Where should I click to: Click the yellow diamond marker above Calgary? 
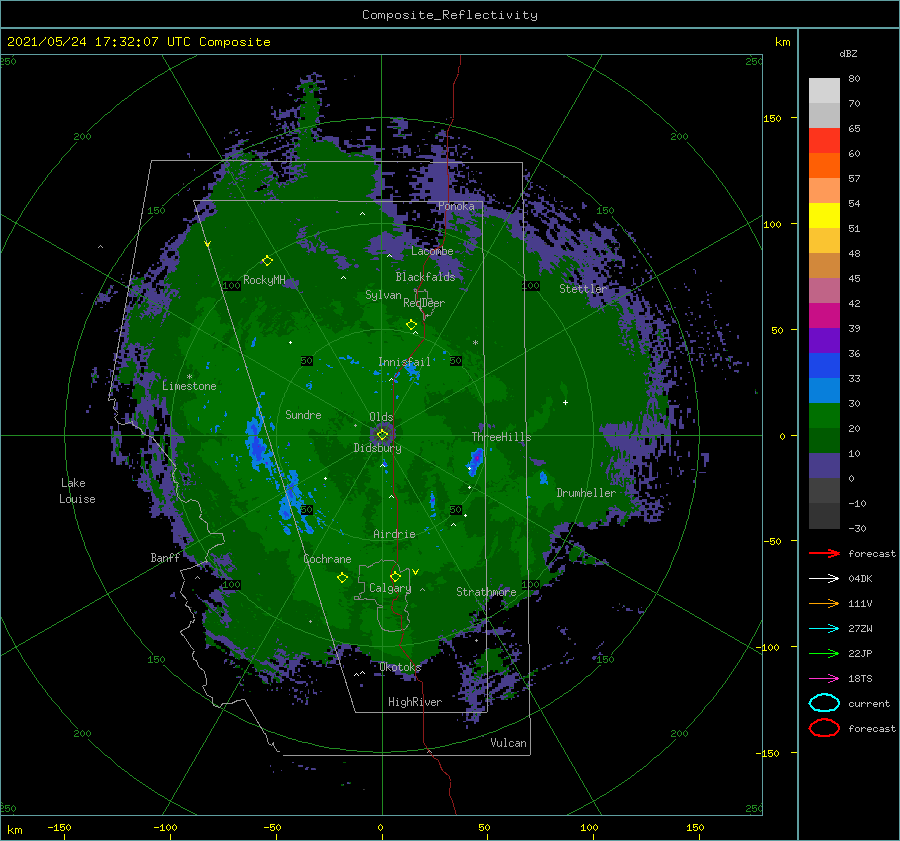click(395, 576)
